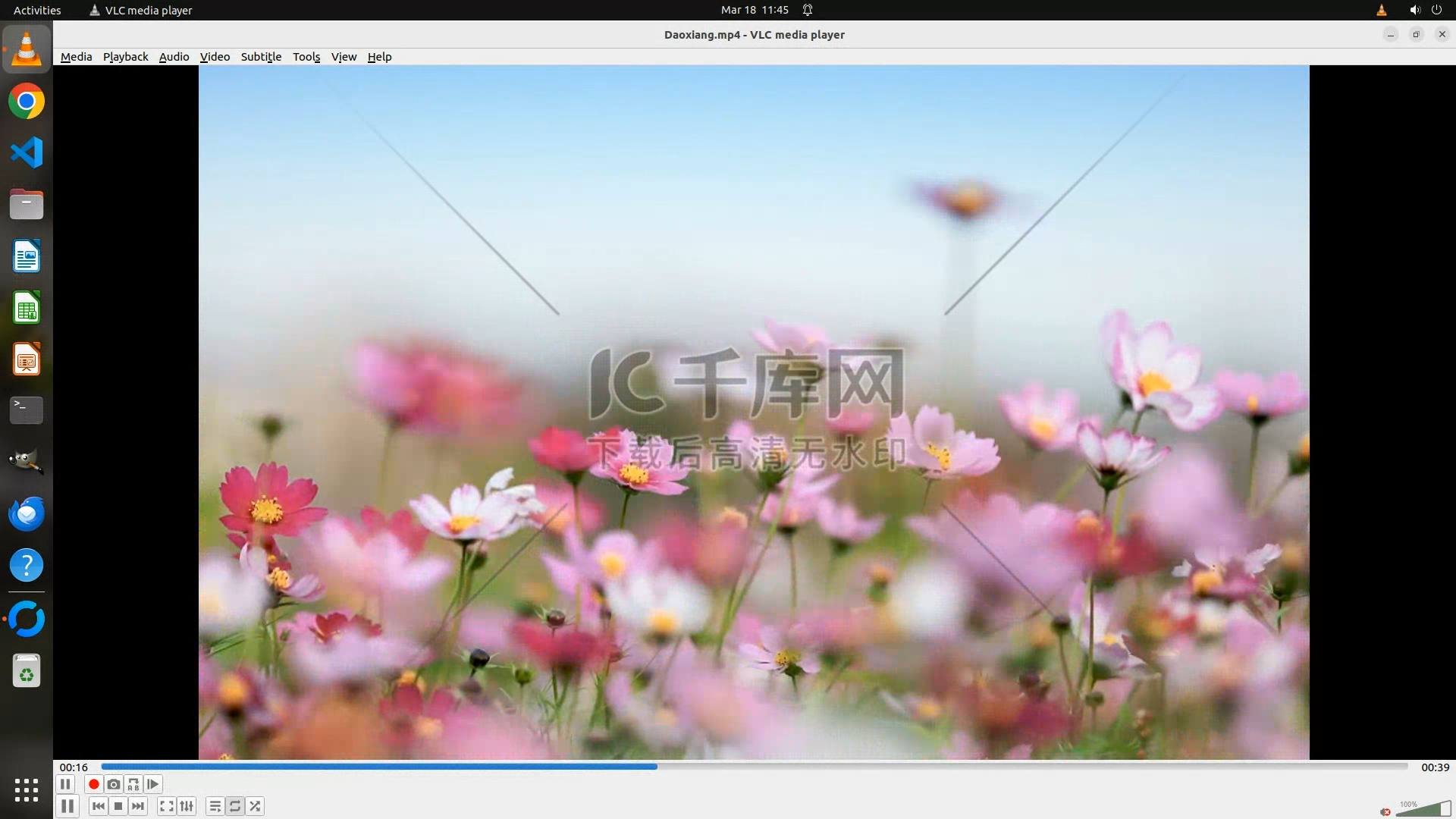Open the Media menu
The image size is (1456, 819).
(76, 57)
